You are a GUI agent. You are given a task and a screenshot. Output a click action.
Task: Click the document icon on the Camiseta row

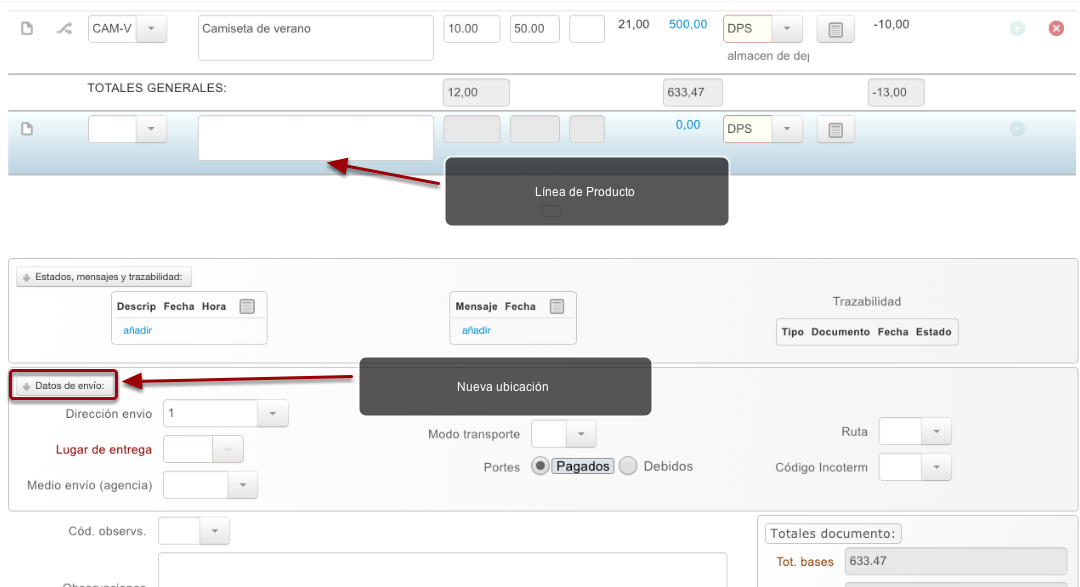point(27,28)
